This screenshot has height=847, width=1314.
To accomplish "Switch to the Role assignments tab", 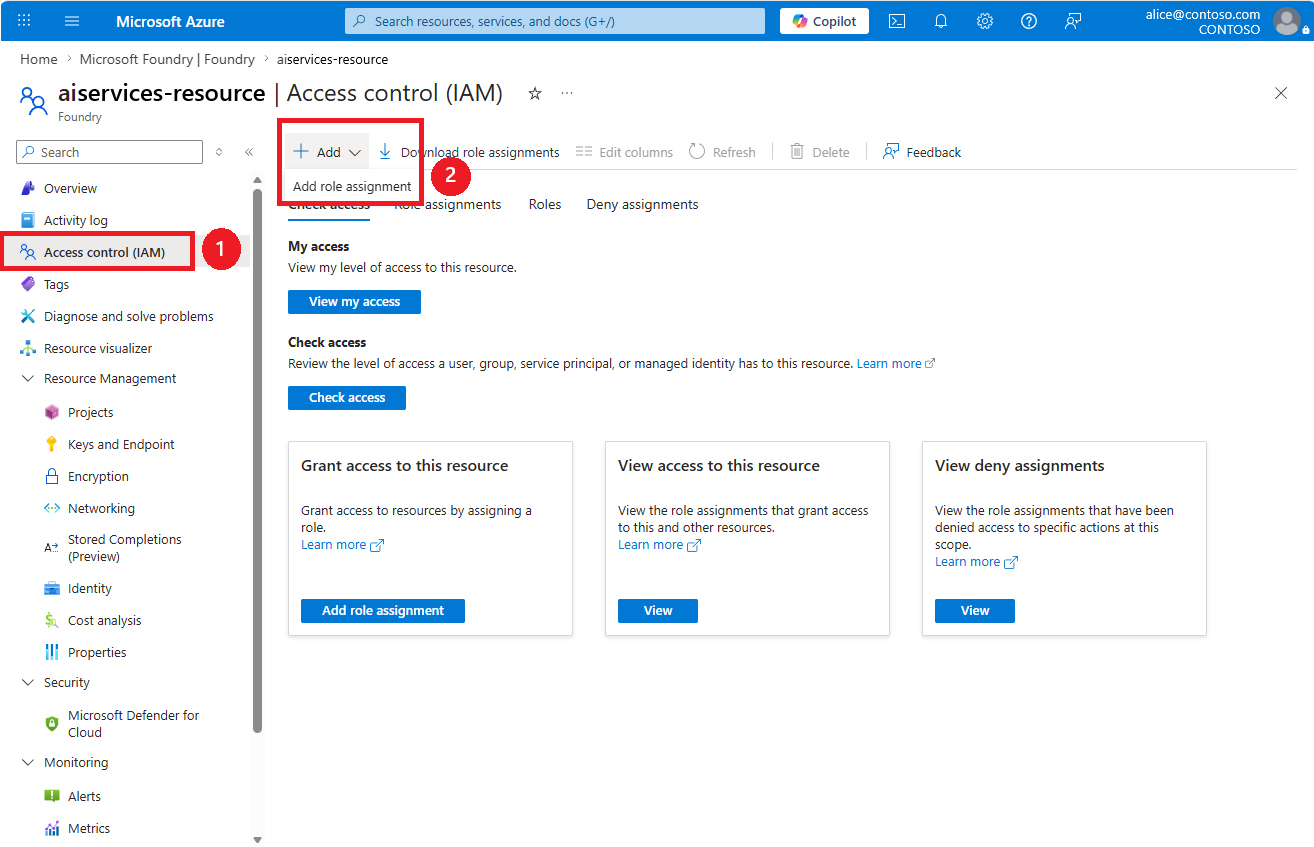I will click(448, 204).
